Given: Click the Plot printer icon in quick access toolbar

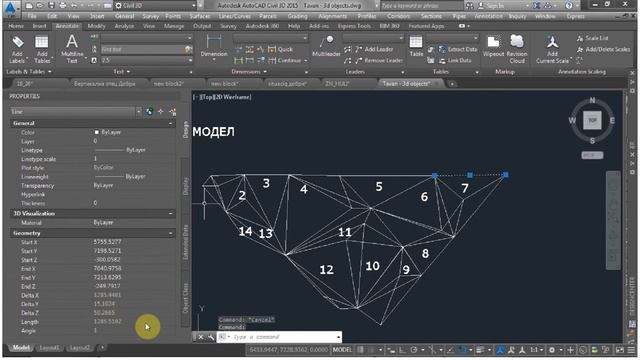Looking at the screenshot, I should pos(62,6).
